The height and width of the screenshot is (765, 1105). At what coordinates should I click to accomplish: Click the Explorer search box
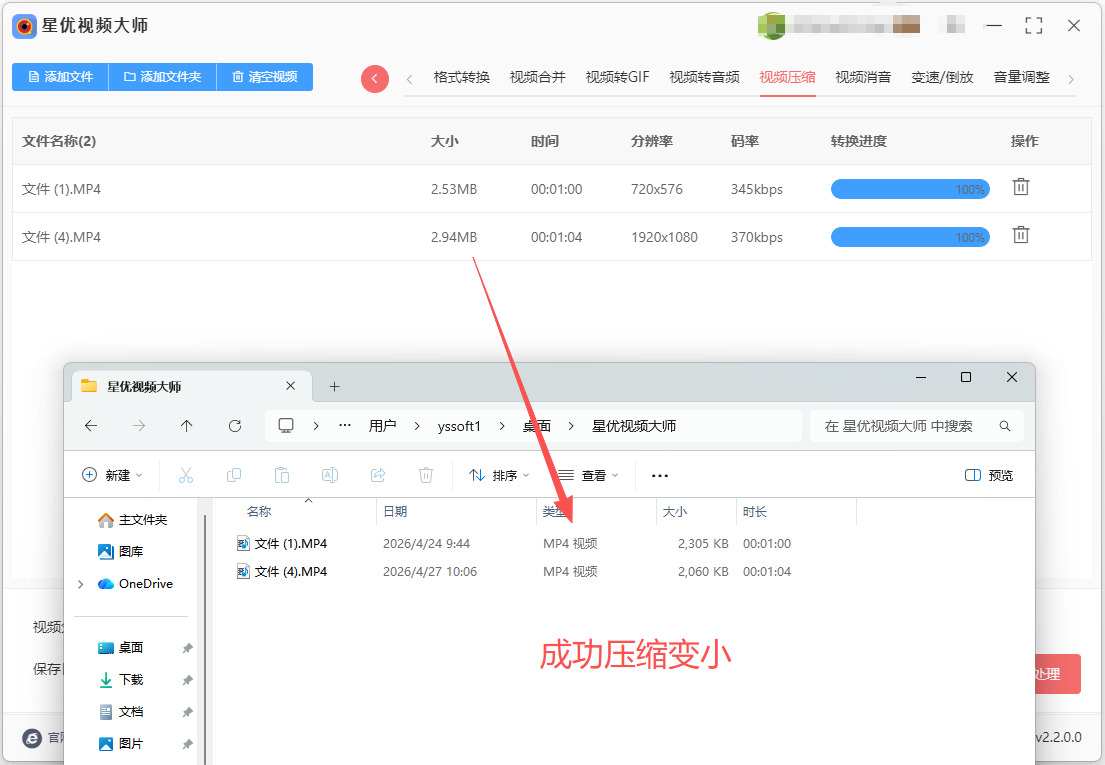(917, 426)
